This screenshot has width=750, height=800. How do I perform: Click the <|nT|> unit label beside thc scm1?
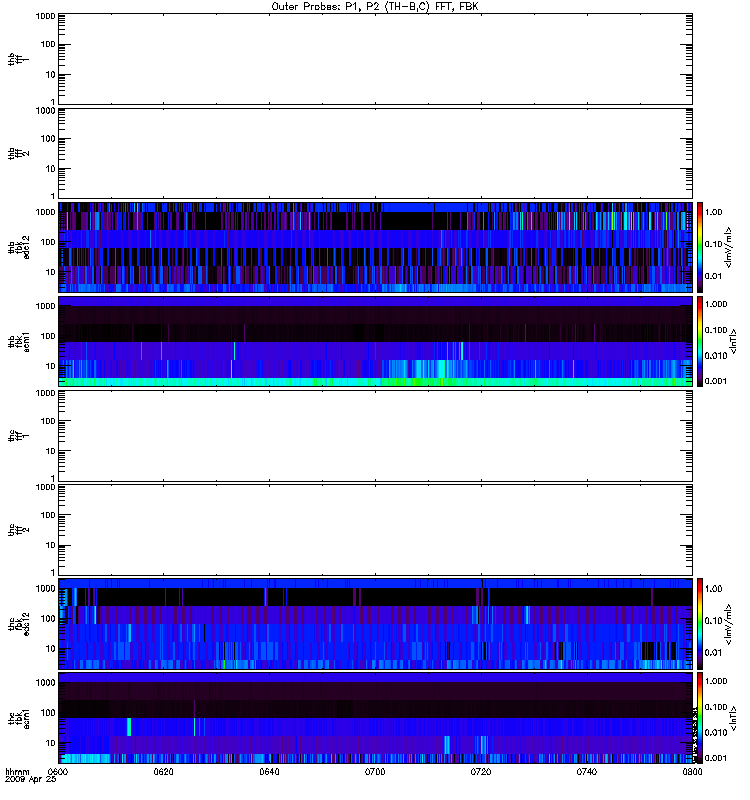click(734, 718)
